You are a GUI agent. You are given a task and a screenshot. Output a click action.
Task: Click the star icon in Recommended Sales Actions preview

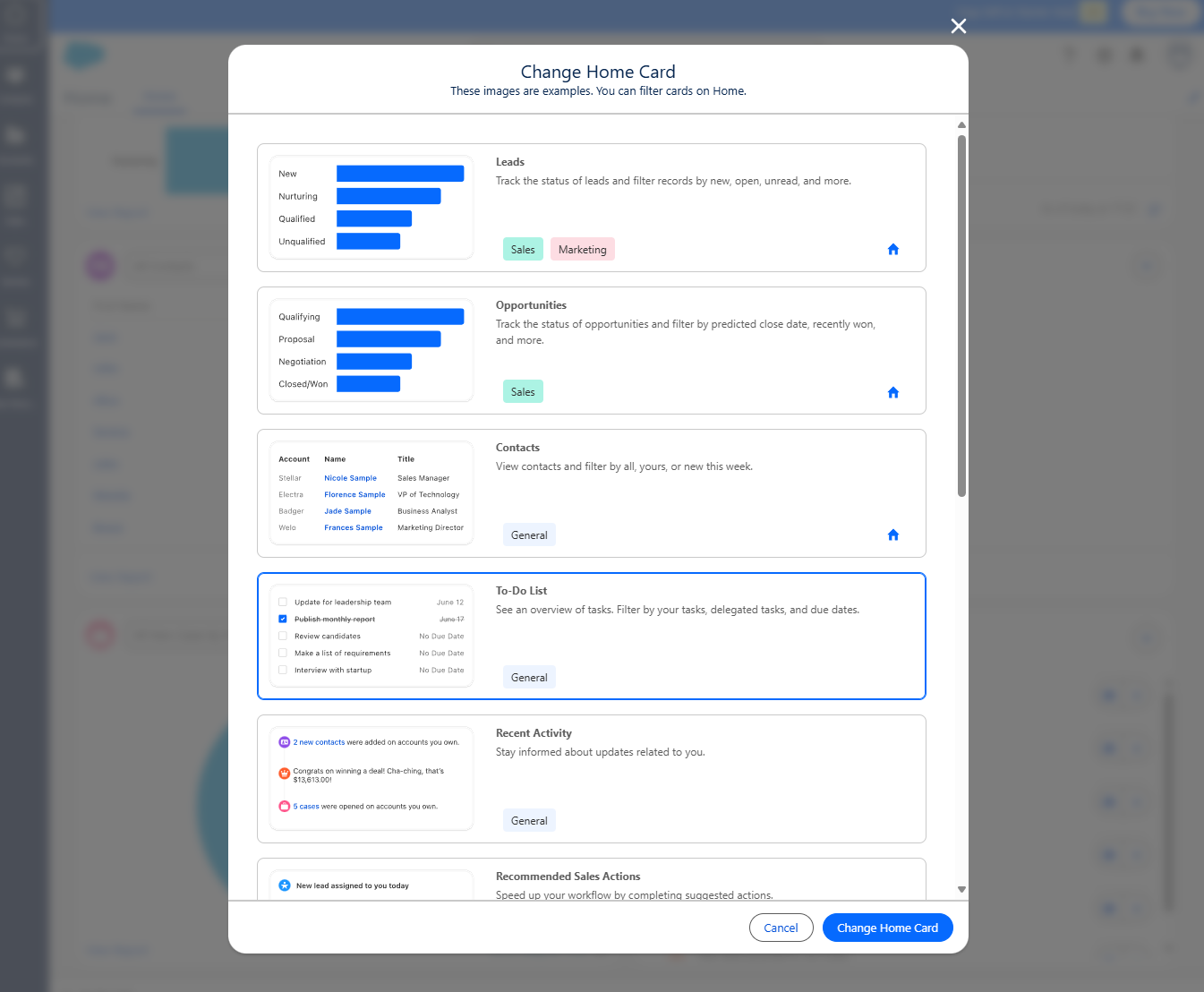tap(284, 885)
